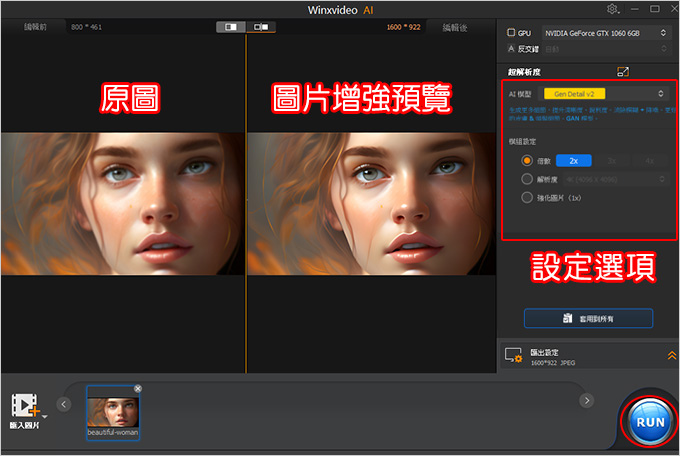The height and width of the screenshot is (456, 680).
Task: Click the add image film icon
Action: (25, 405)
